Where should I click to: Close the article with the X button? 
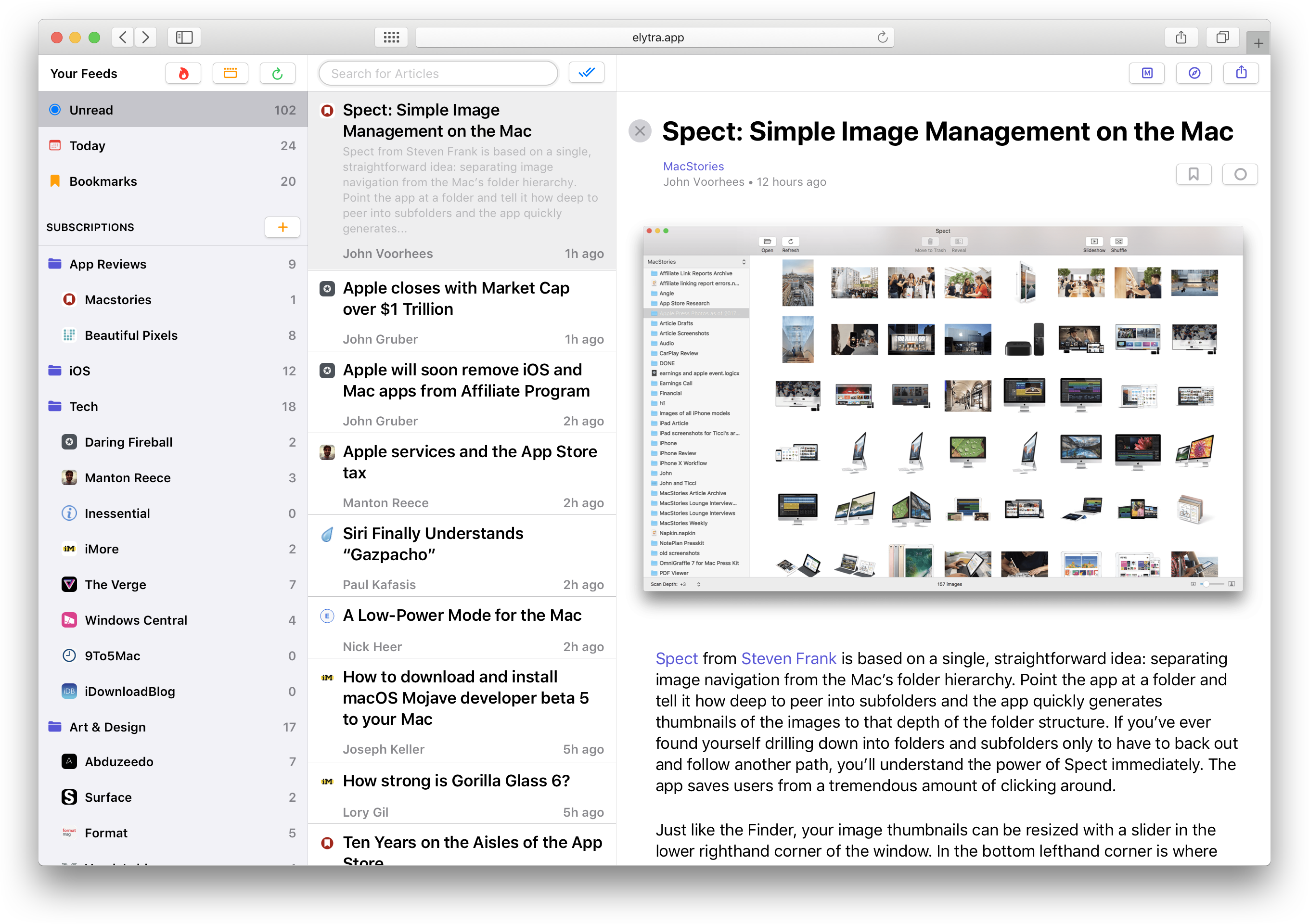coord(640,131)
